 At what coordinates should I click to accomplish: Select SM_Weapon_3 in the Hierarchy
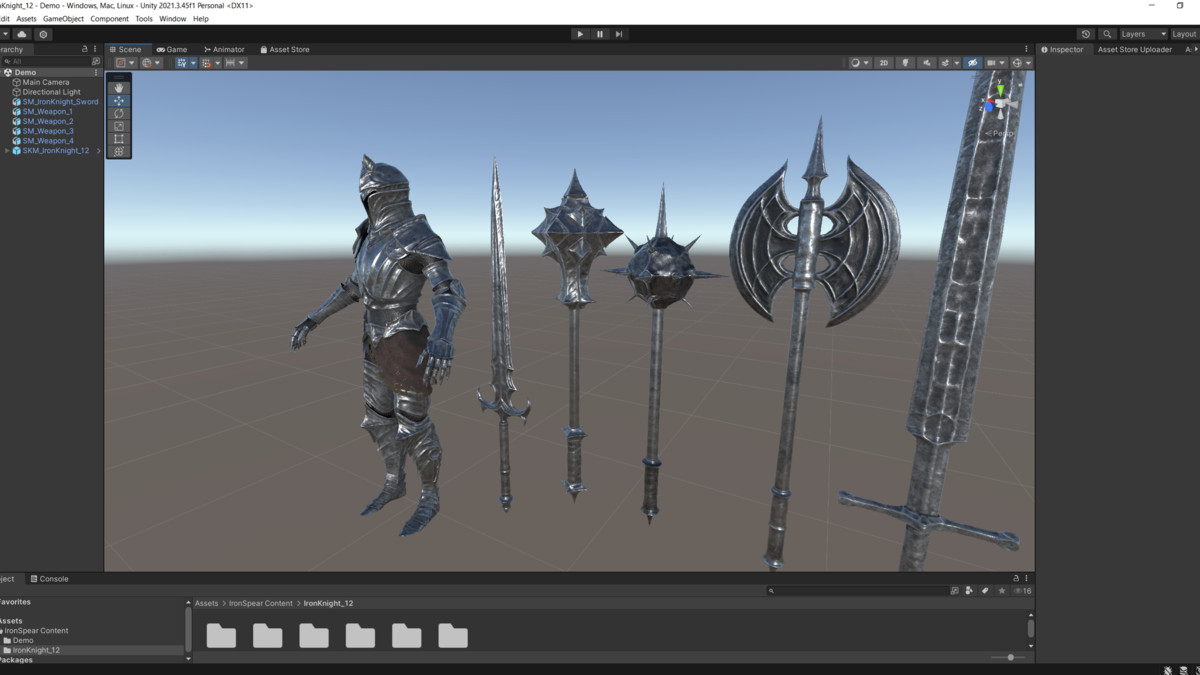pos(48,131)
